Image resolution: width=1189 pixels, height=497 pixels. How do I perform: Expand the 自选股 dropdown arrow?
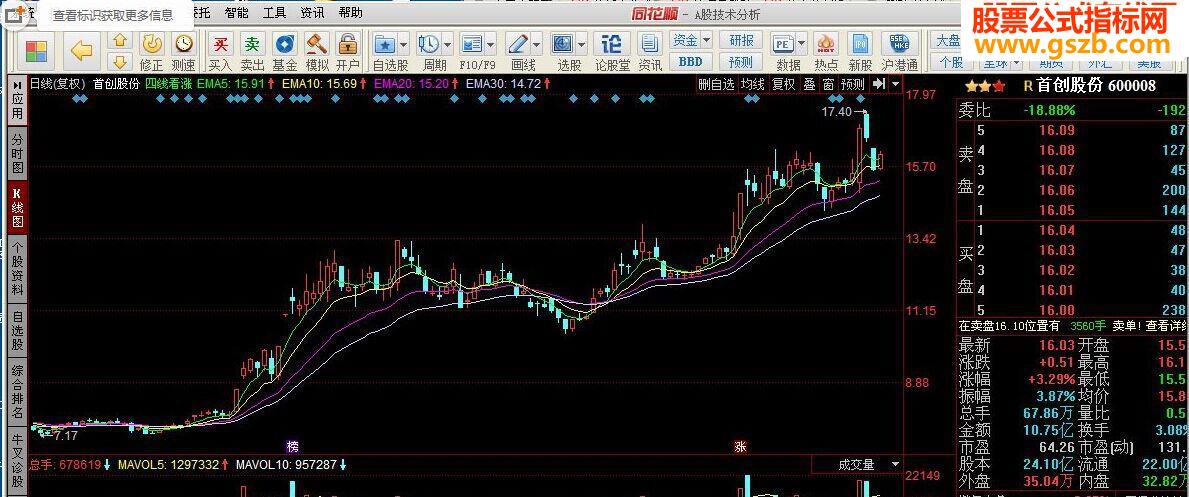(403, 44)
